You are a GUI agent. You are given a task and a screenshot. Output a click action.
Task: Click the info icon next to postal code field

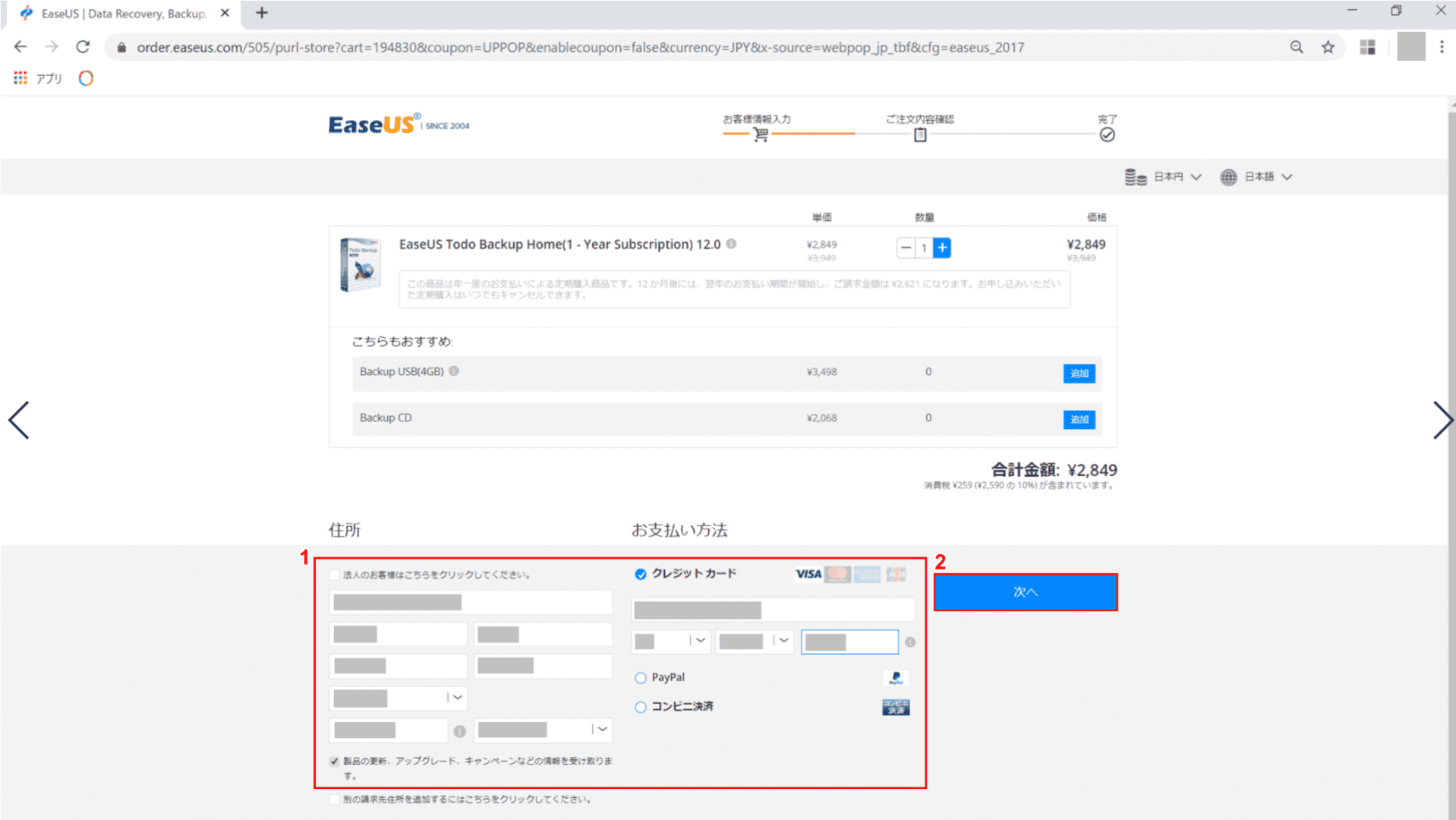(459, 731)
